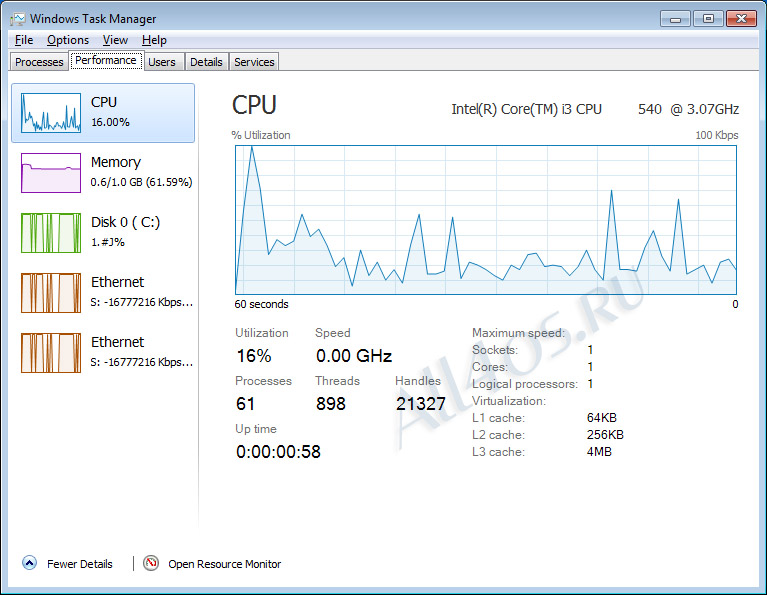Click the 60 seconds graph label
This screenshot has width=767, height=595.
tap(262, 304)
